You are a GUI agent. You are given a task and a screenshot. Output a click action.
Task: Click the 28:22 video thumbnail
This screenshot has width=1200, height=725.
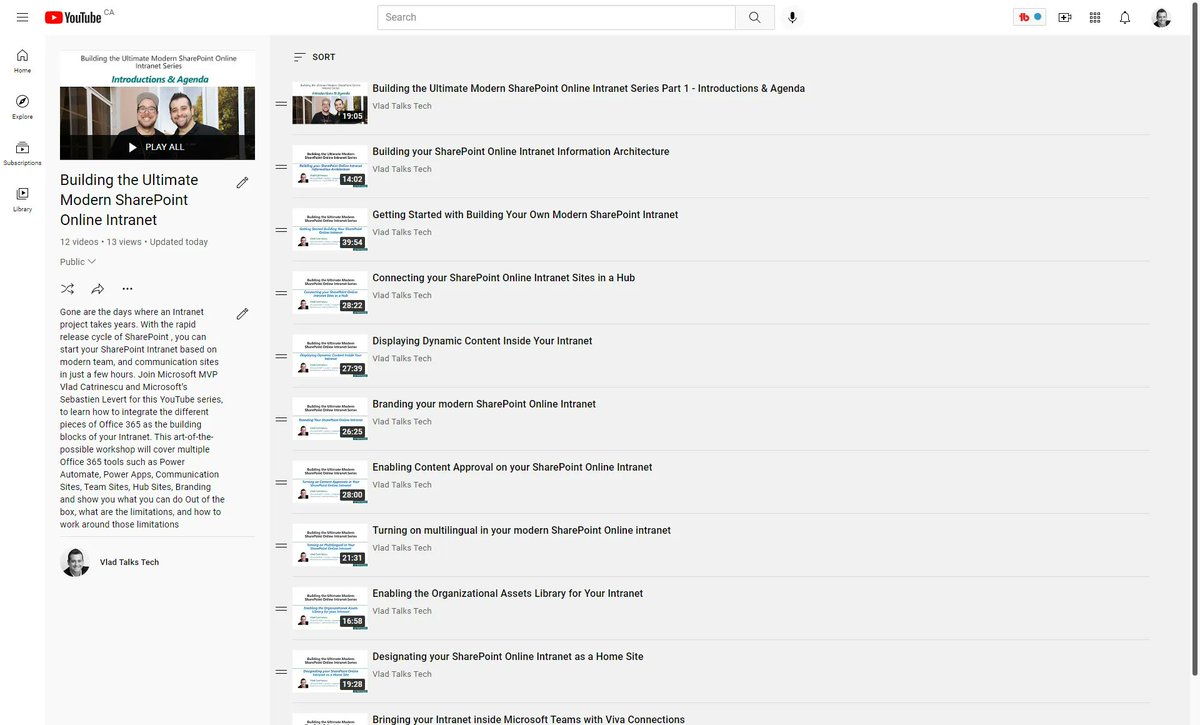tap(330, 292)
